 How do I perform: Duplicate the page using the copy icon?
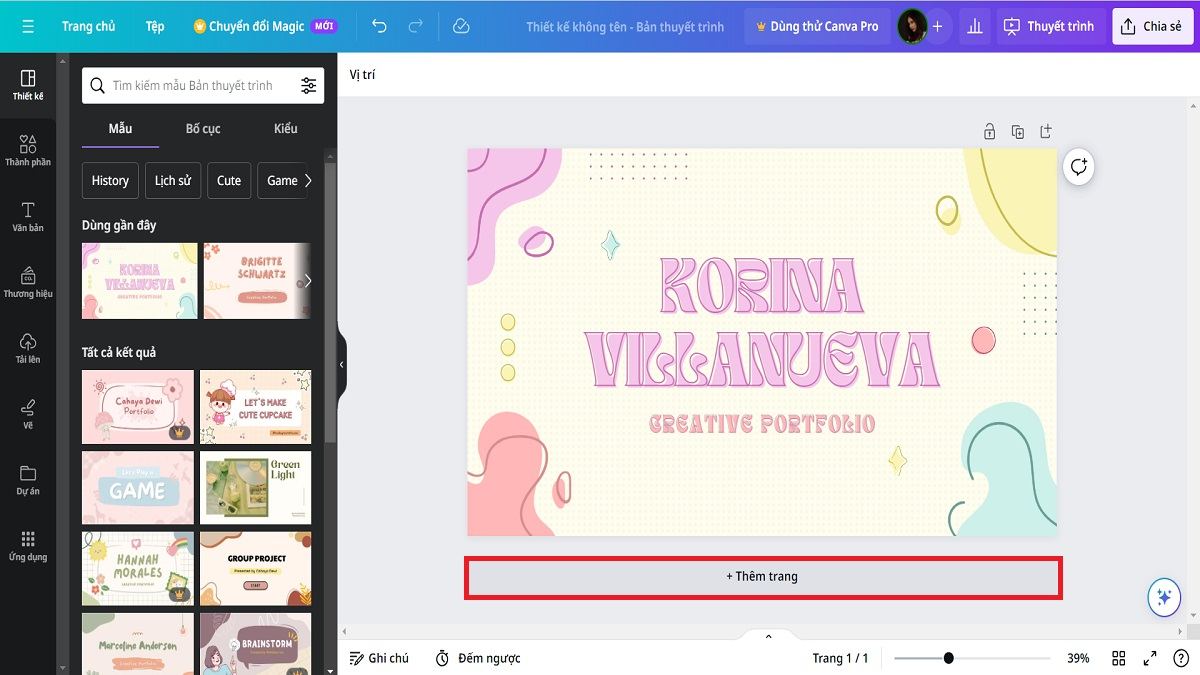click(1017, 132)
